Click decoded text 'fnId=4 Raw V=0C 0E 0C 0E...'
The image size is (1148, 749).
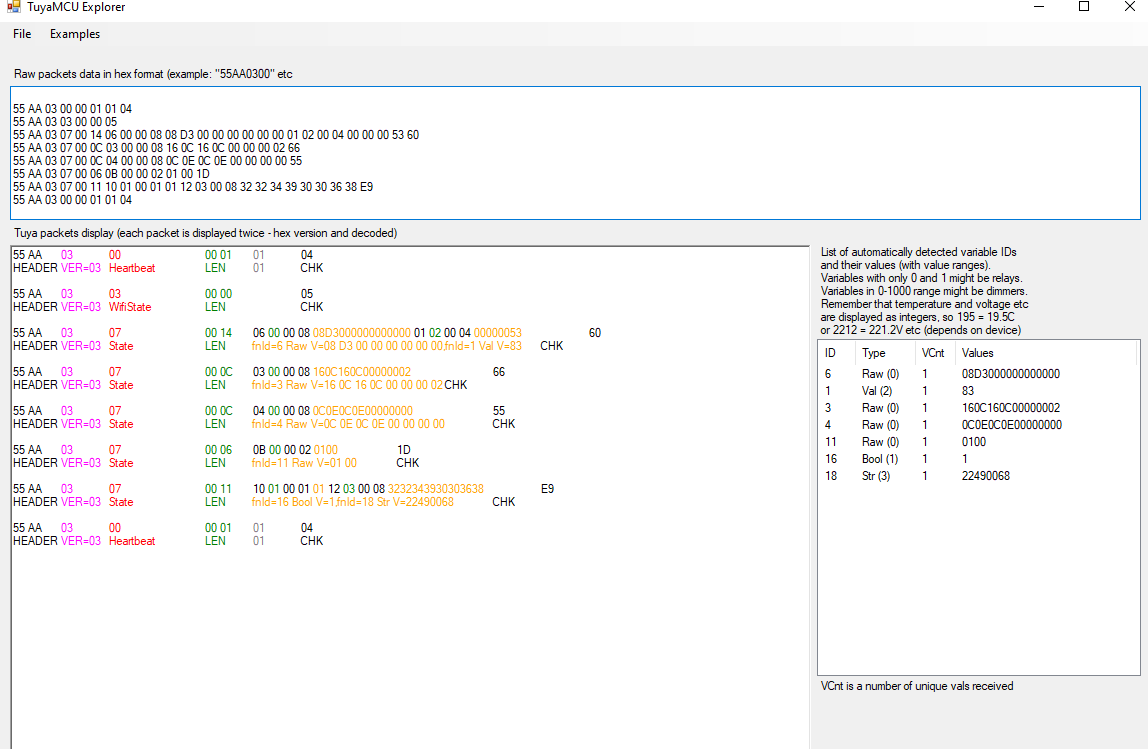(348, 424)
